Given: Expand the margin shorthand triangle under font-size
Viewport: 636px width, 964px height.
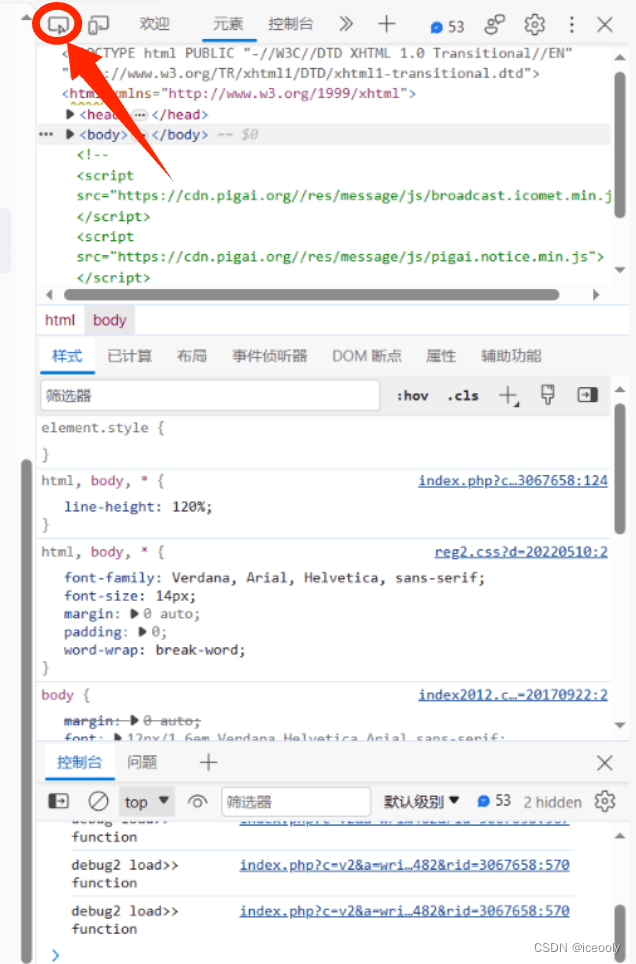Looking at the screenshot, I should (135, 614).
